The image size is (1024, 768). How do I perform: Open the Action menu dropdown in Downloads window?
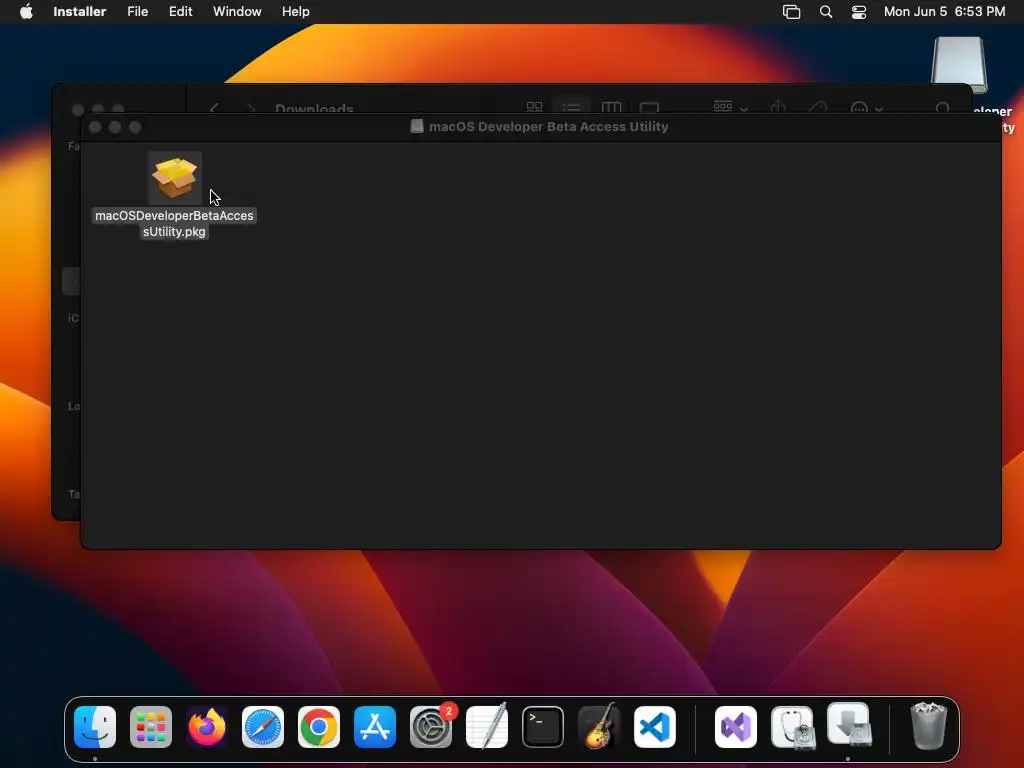click(867, 108)
